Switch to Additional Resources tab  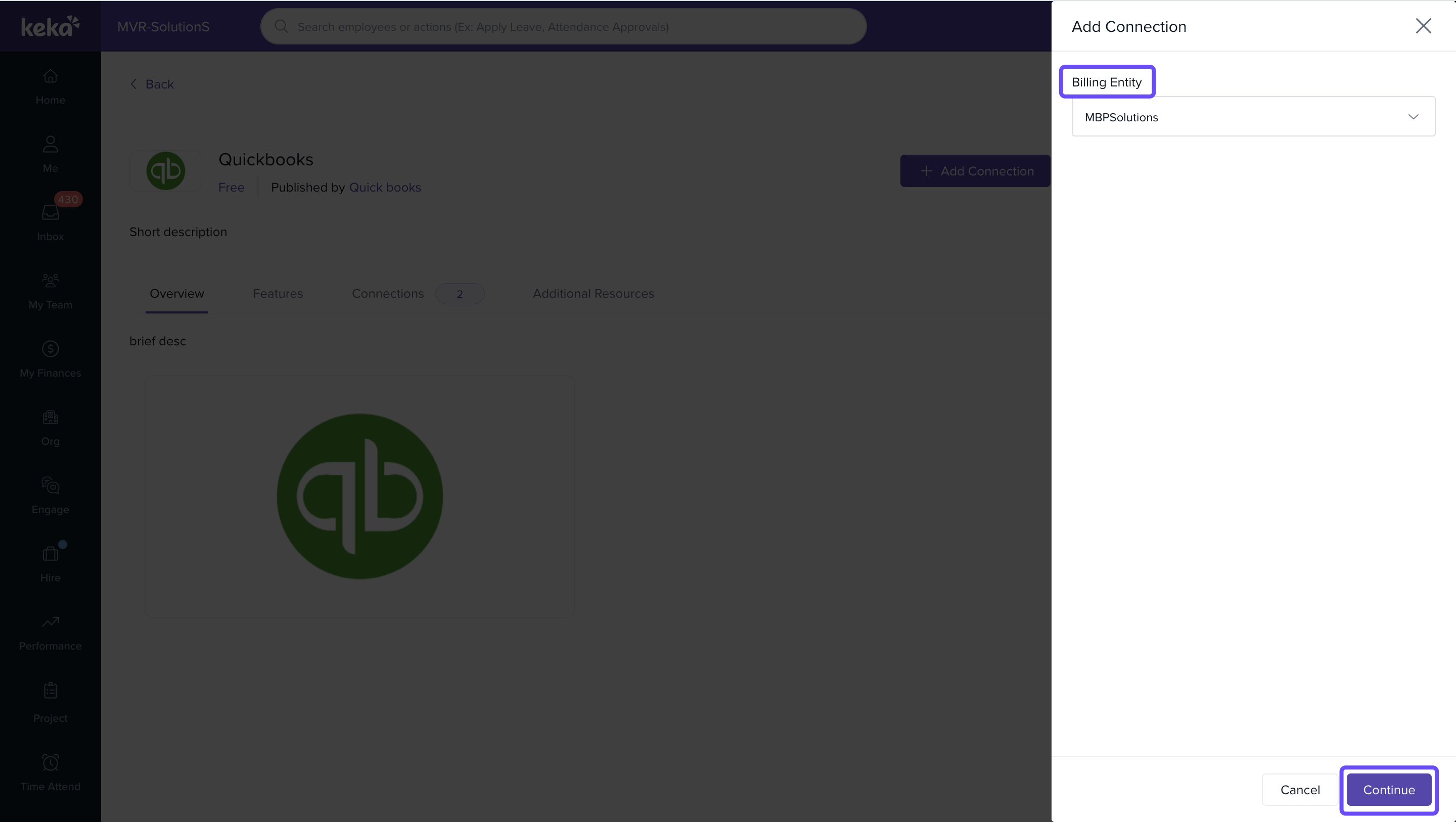tap(593, 293)
